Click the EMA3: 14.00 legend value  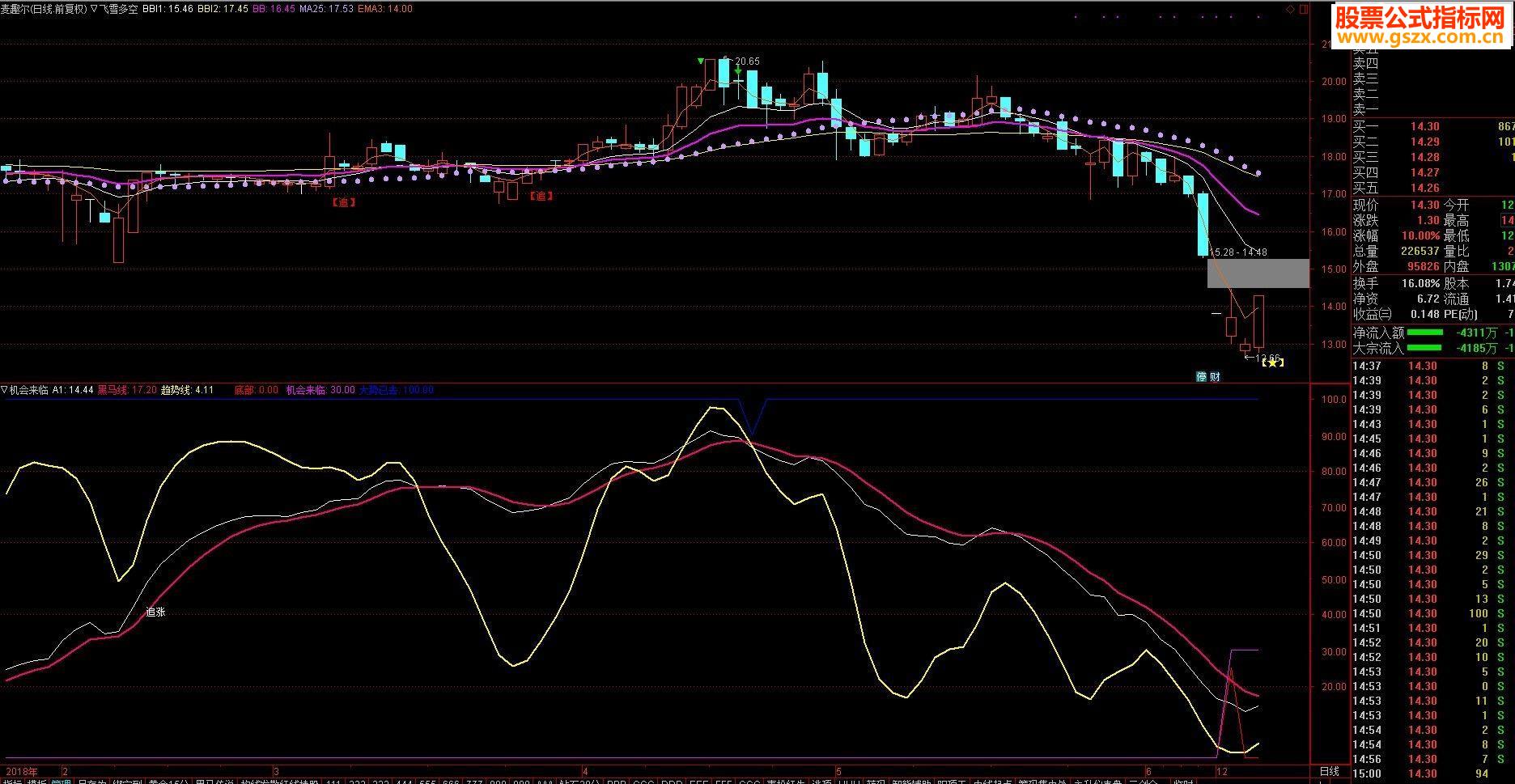click(x=384, y=9)
